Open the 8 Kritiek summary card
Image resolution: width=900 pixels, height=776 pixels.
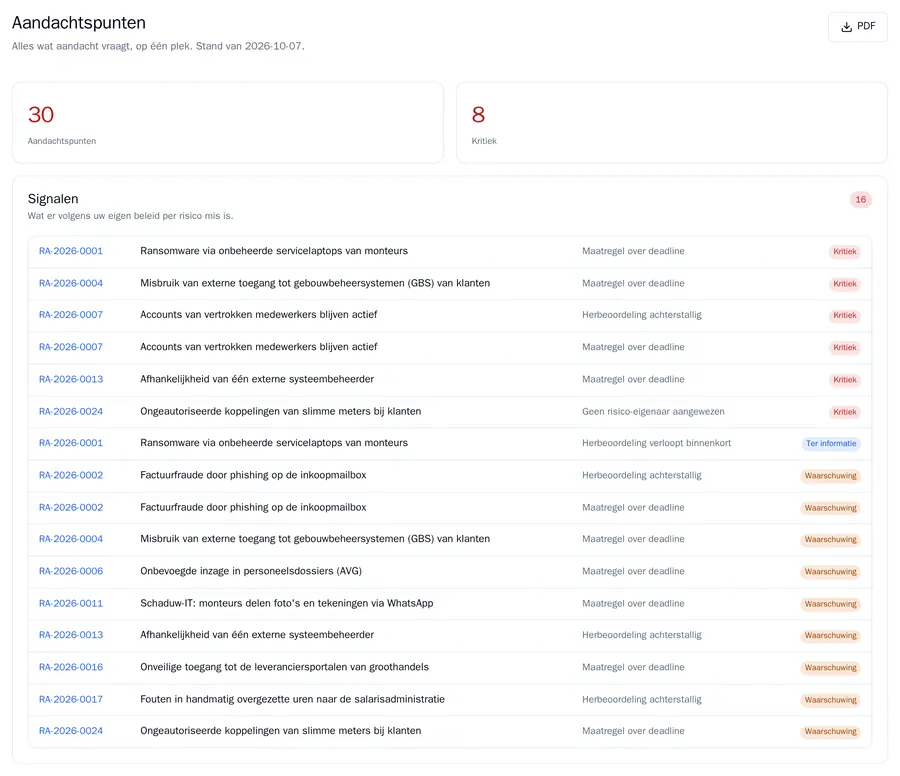pos(672,123)
